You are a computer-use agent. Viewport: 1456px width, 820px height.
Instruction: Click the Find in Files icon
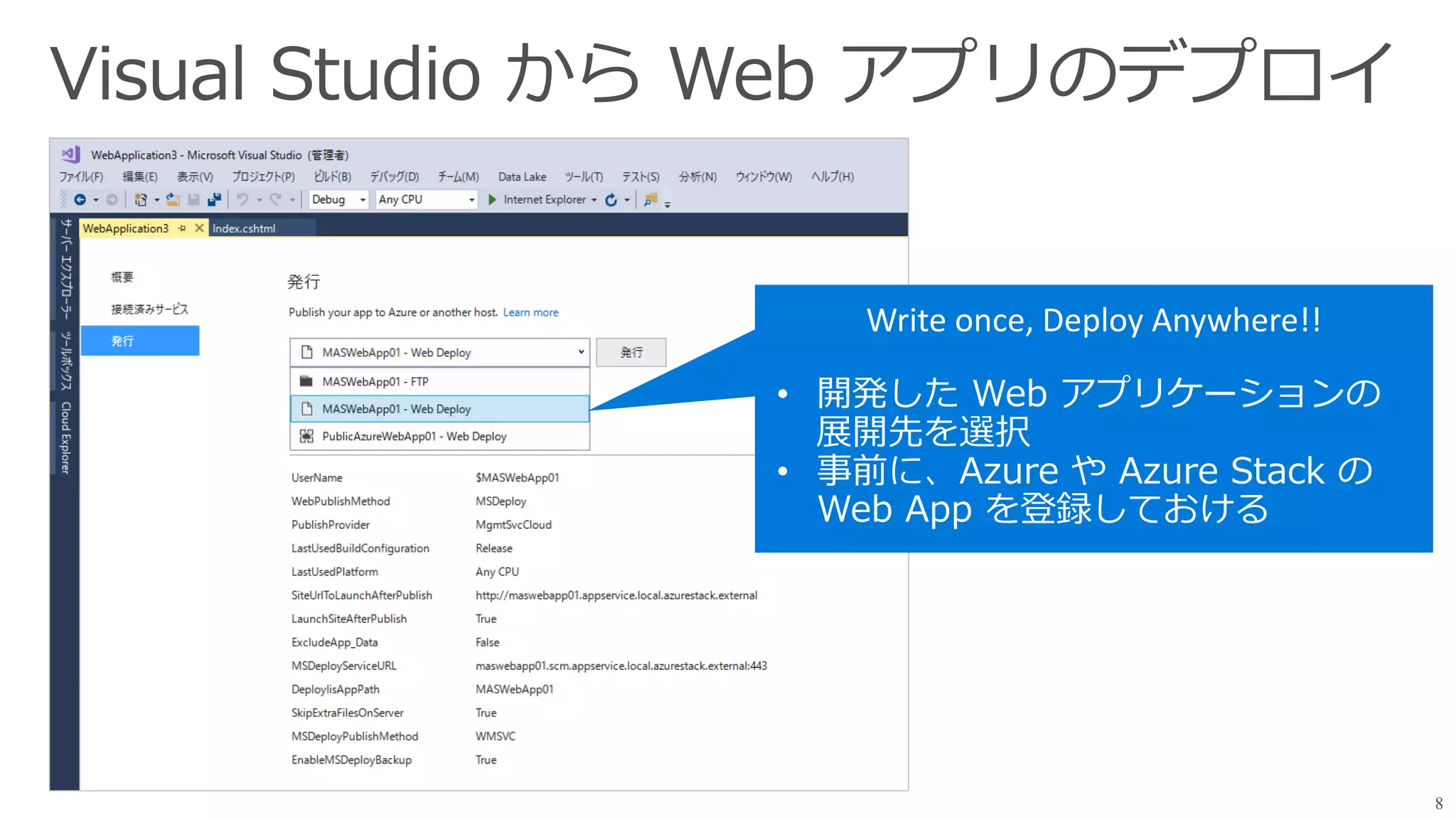[650, 200]
